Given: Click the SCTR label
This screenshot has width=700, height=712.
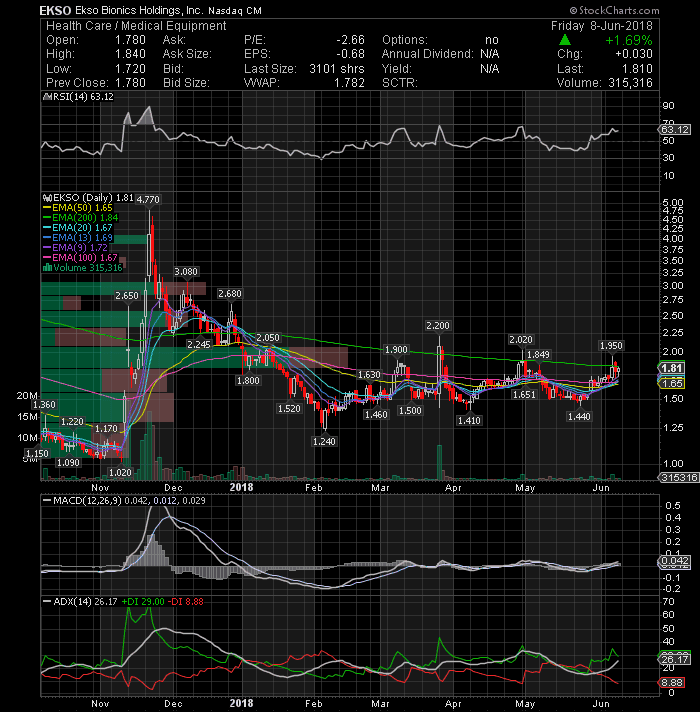Looking at the screenshot, I should [x=400, y=83].
